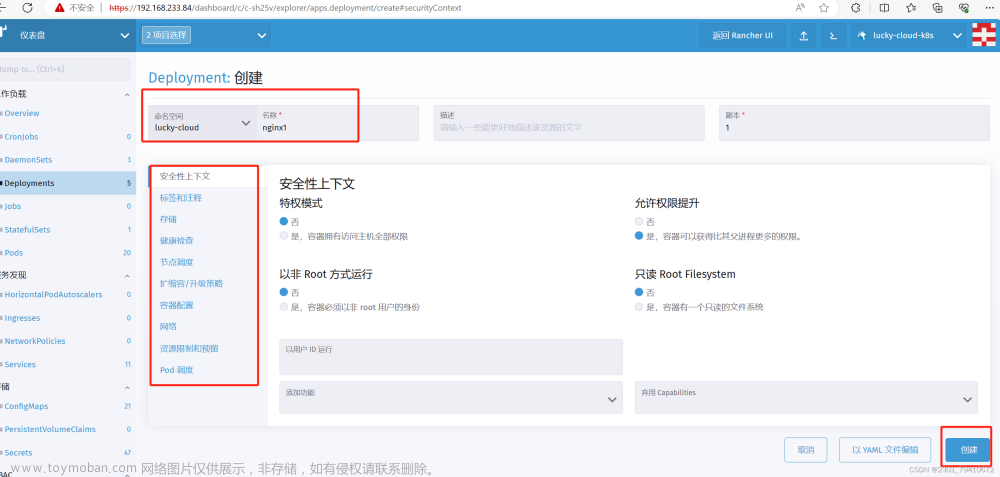The height and width of the screenshot is (477, 1000).
Task: Open the user avatar menu
Action: click(x=984, y=35)
